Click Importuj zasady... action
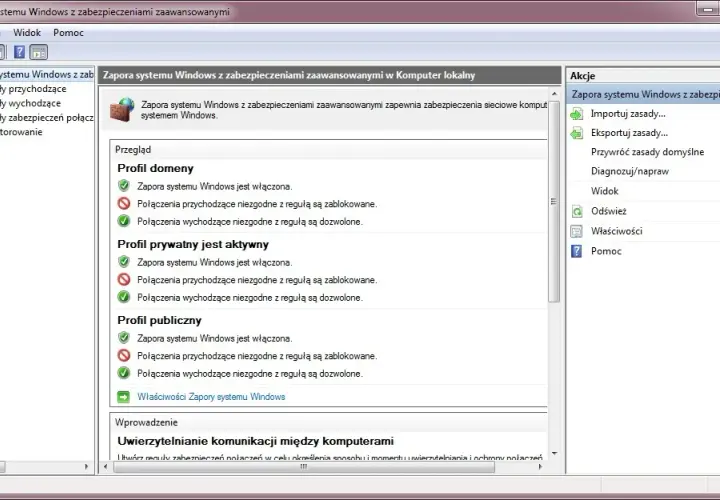This screenshot has height=500, width=720. [628, 113]
